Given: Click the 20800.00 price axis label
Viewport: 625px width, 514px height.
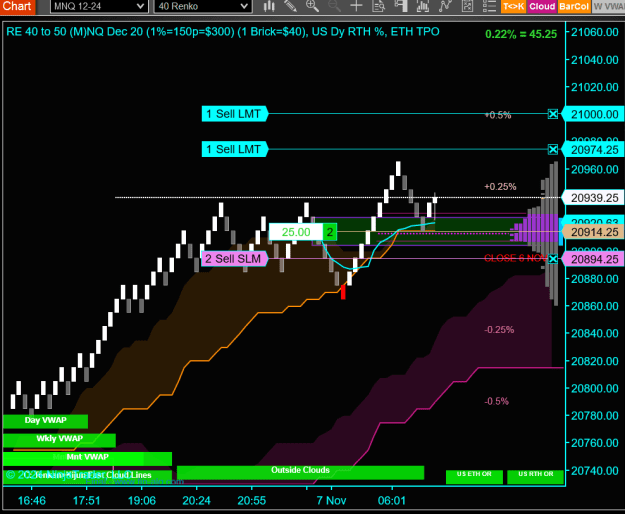Looking at the screenshot, I should (x=595, y=388).
